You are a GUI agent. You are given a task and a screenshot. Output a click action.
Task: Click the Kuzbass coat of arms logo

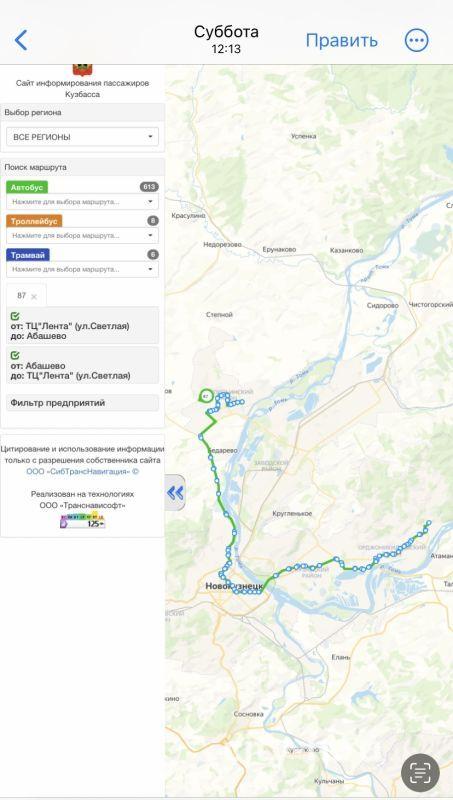pyautogui.click(x=82, y=69)
